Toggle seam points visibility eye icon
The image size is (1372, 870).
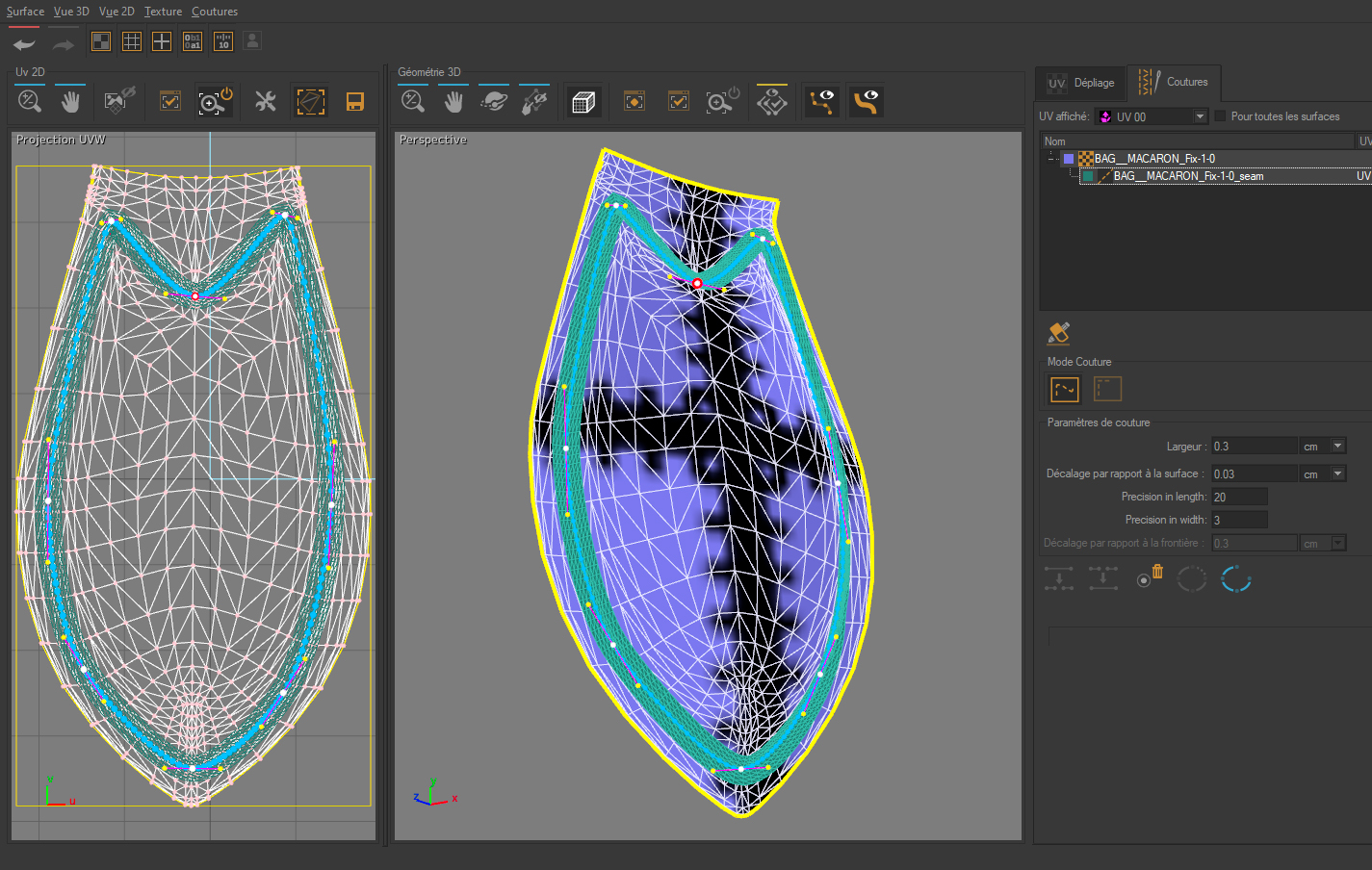click(821, 101)
